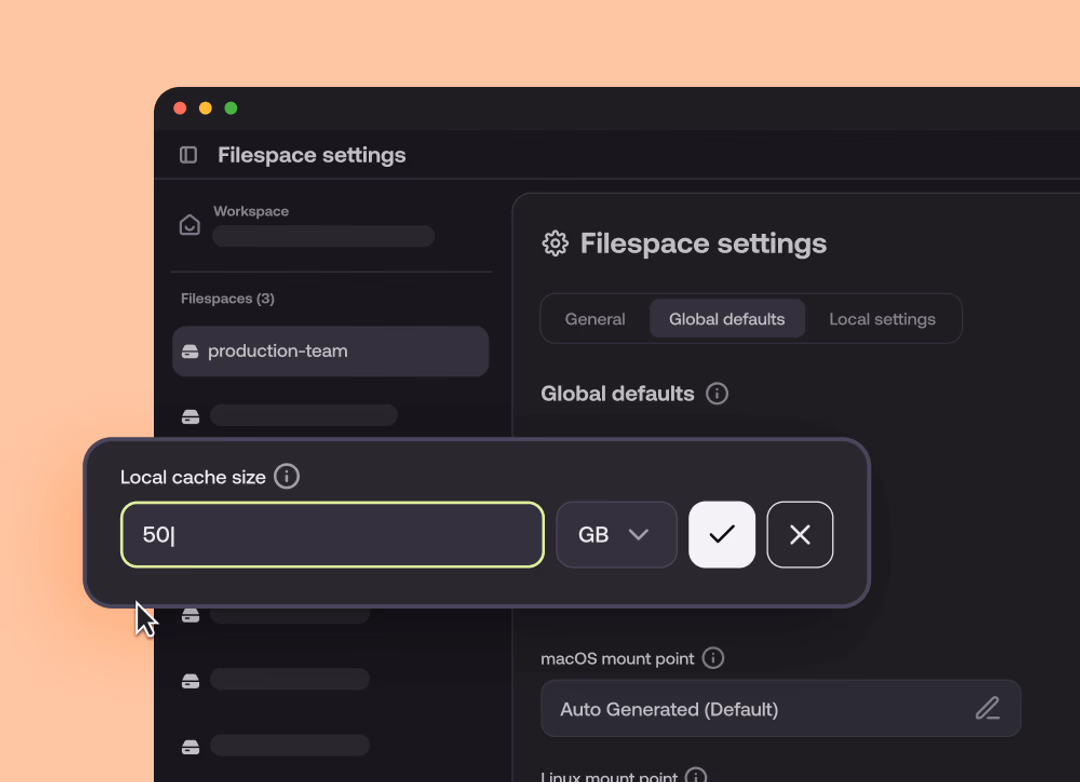Select the production-team filespace
1080x782 pixels.
[x=330, y=351]
